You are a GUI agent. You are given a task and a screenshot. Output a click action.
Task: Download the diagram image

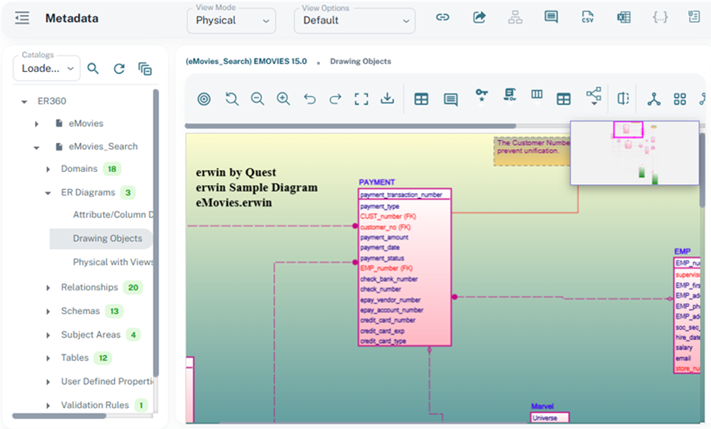coord(387,98)
